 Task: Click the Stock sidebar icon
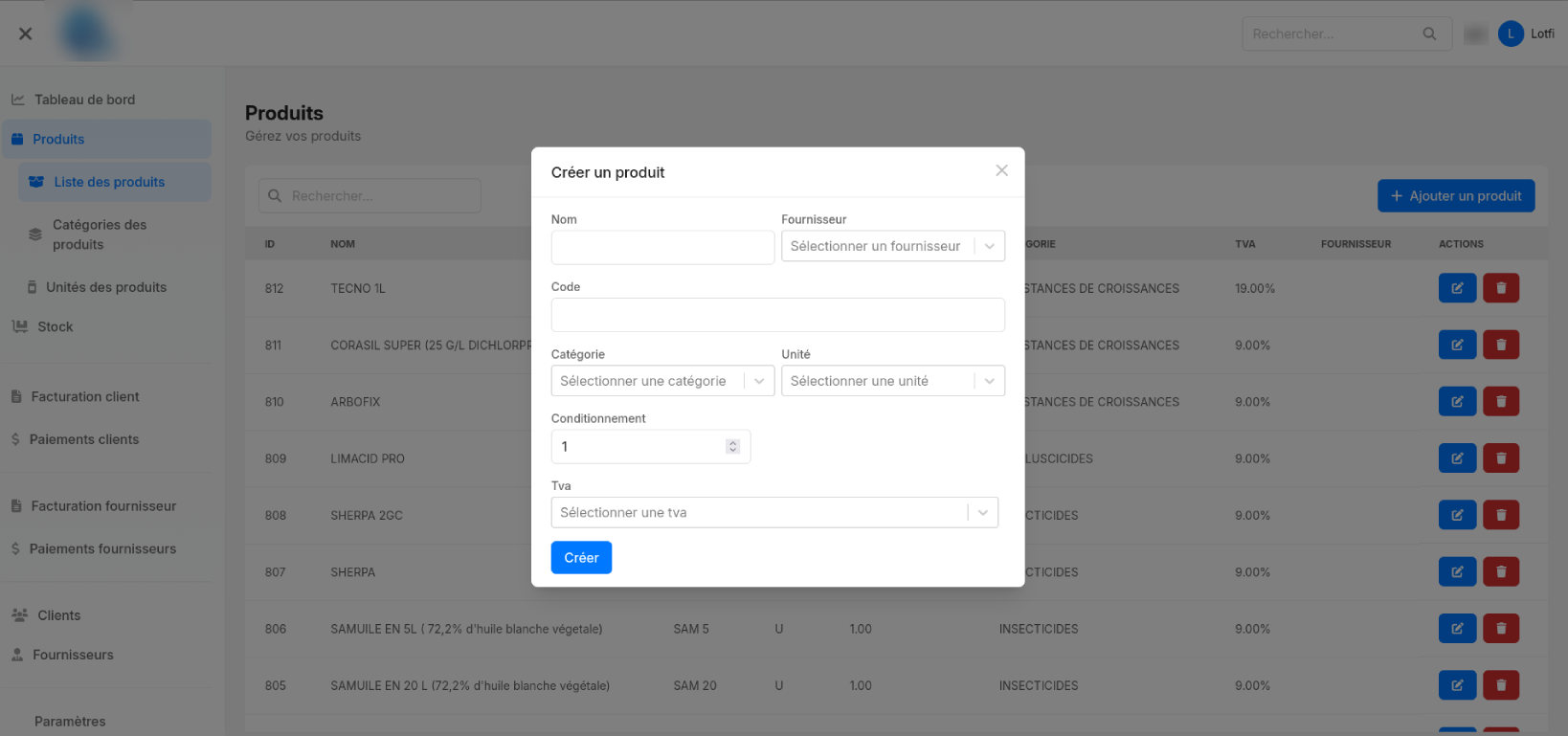click(19, 326)
